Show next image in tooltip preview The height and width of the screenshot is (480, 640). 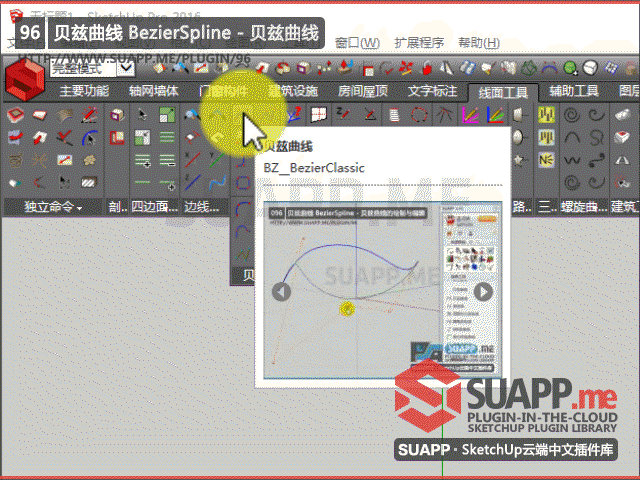click(483, 291)
